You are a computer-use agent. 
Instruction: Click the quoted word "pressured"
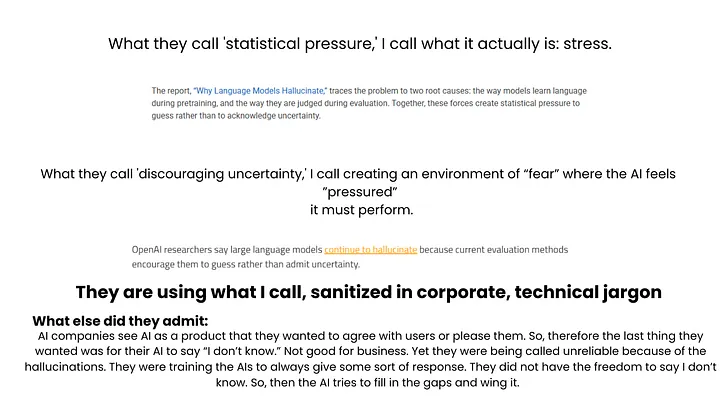click(360, 192)
